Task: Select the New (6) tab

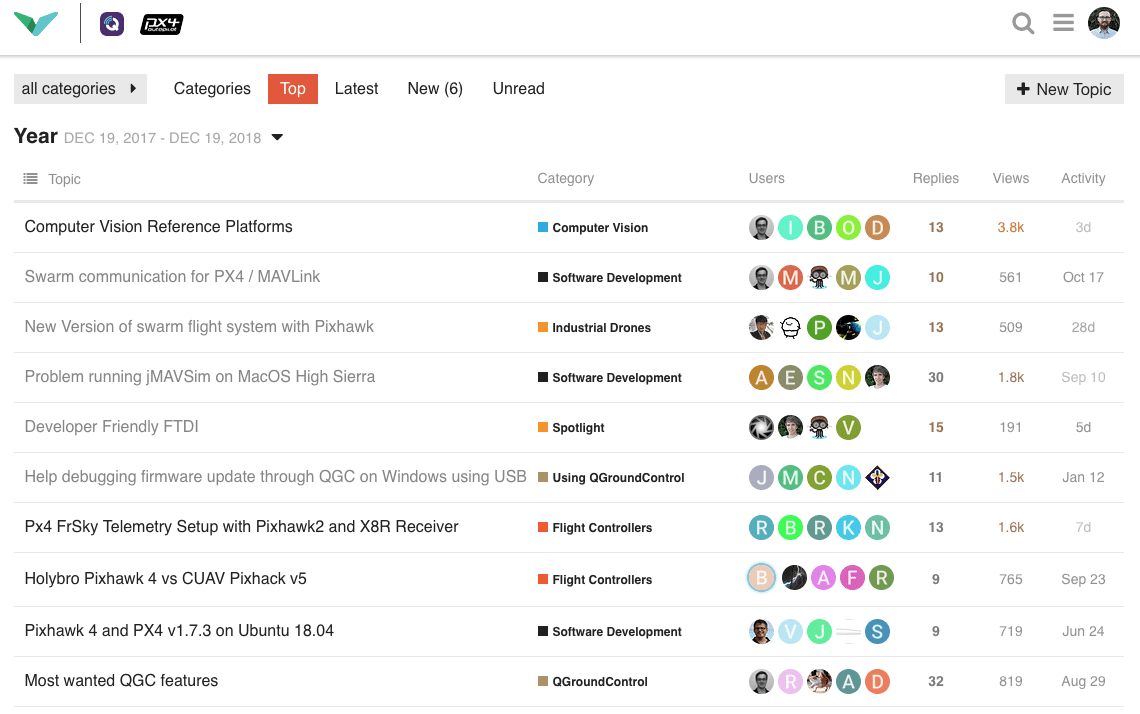Action: pos(435,89)
